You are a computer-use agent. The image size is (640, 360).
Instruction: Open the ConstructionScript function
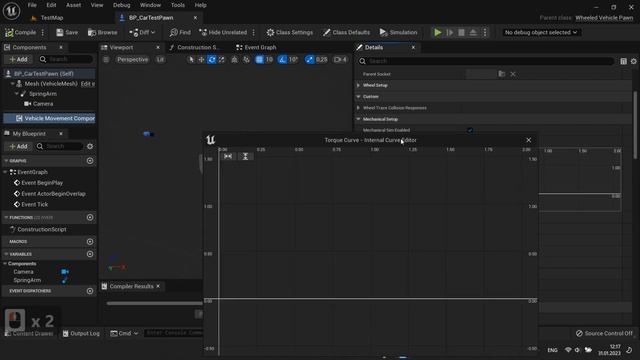coord(41,229)
